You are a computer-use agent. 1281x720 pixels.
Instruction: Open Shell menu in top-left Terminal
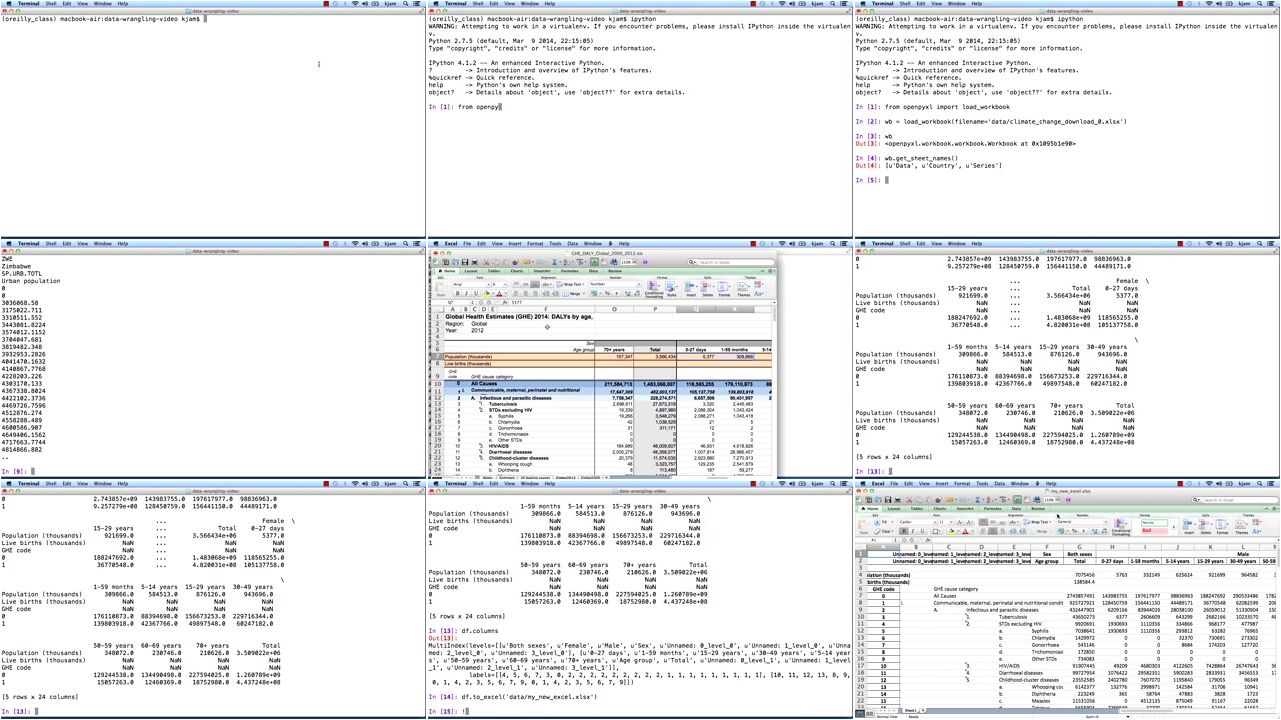tap(51, 4)
